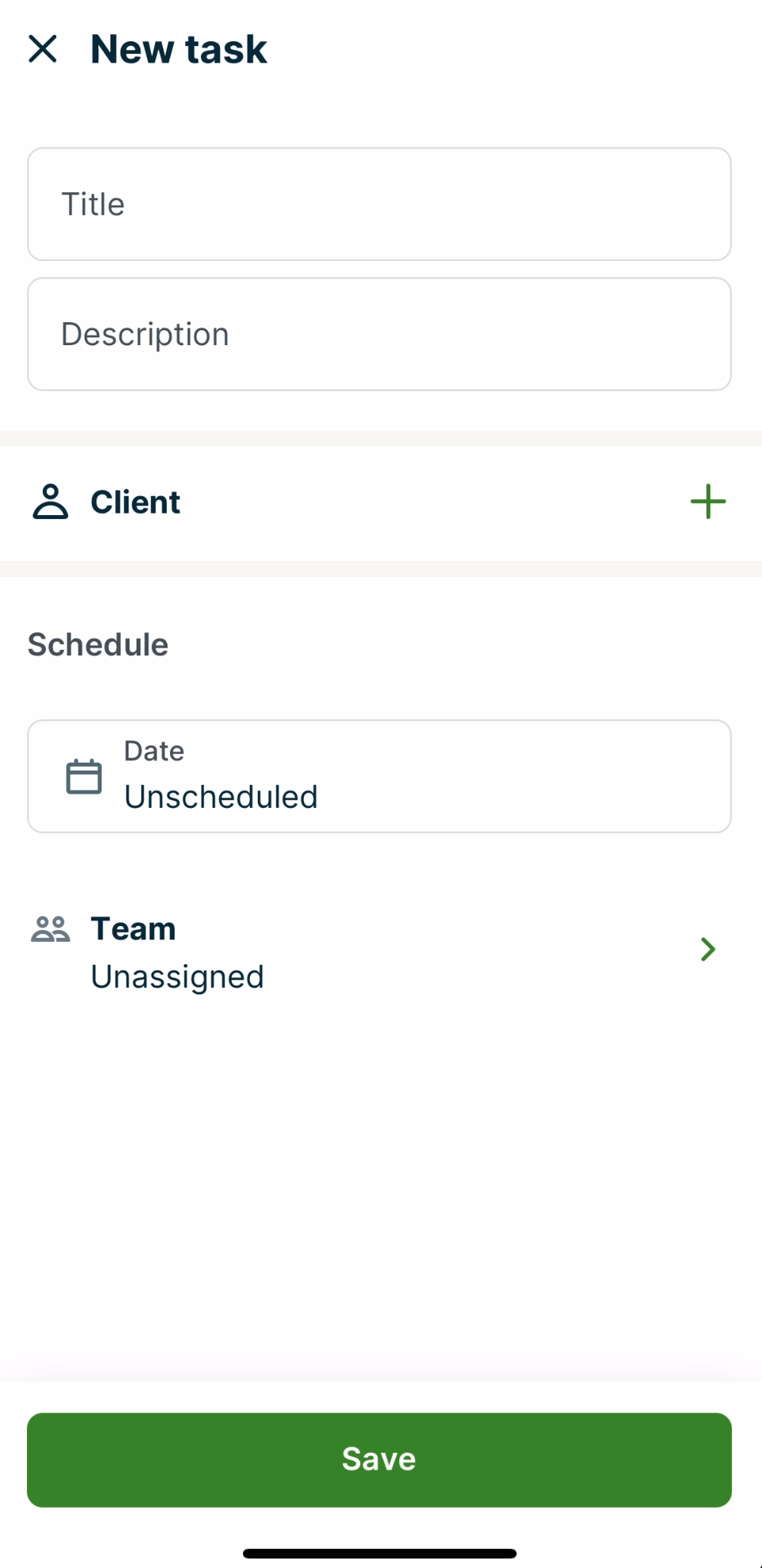Click the calendar icon in Date field
Viewport: 762px width, 1568px height.
[x=83, y=776]
